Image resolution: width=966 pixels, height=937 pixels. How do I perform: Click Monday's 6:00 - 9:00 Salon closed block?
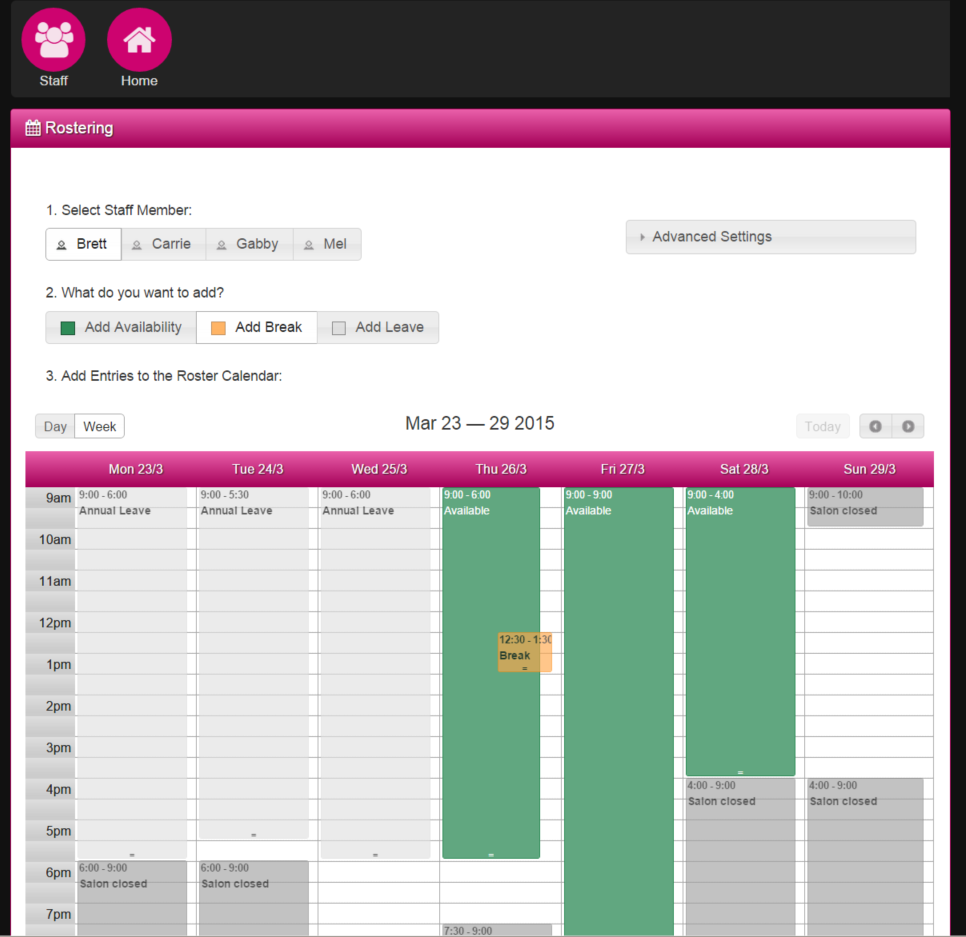[132, 898]
